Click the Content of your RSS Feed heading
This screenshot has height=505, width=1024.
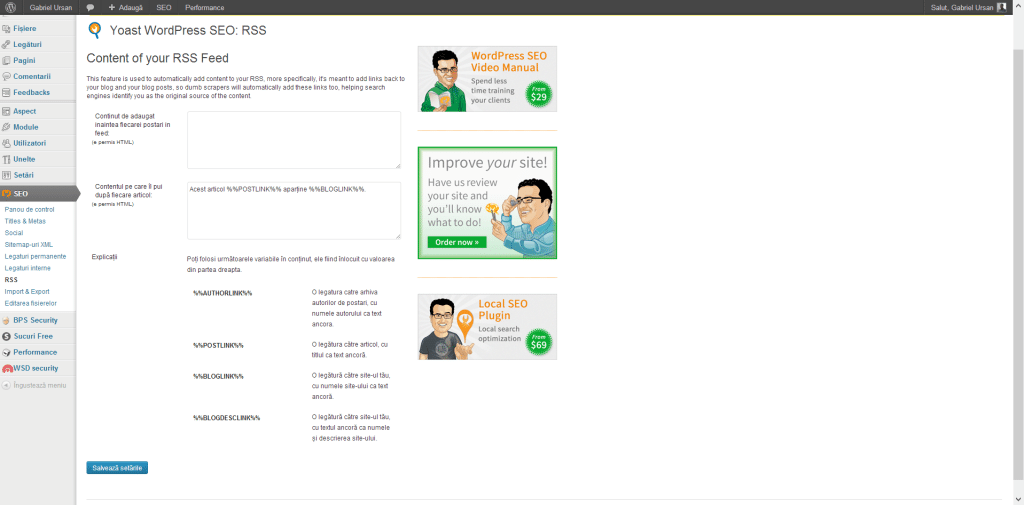[157, 58]
